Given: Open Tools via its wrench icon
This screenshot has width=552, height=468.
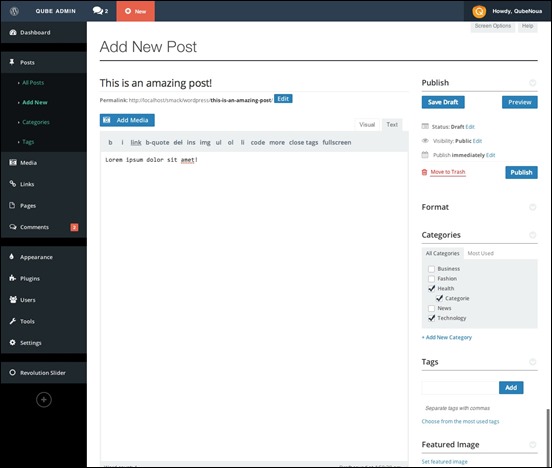Looking at the screenshot, I should pyautogui.click(x=13, y=321).
